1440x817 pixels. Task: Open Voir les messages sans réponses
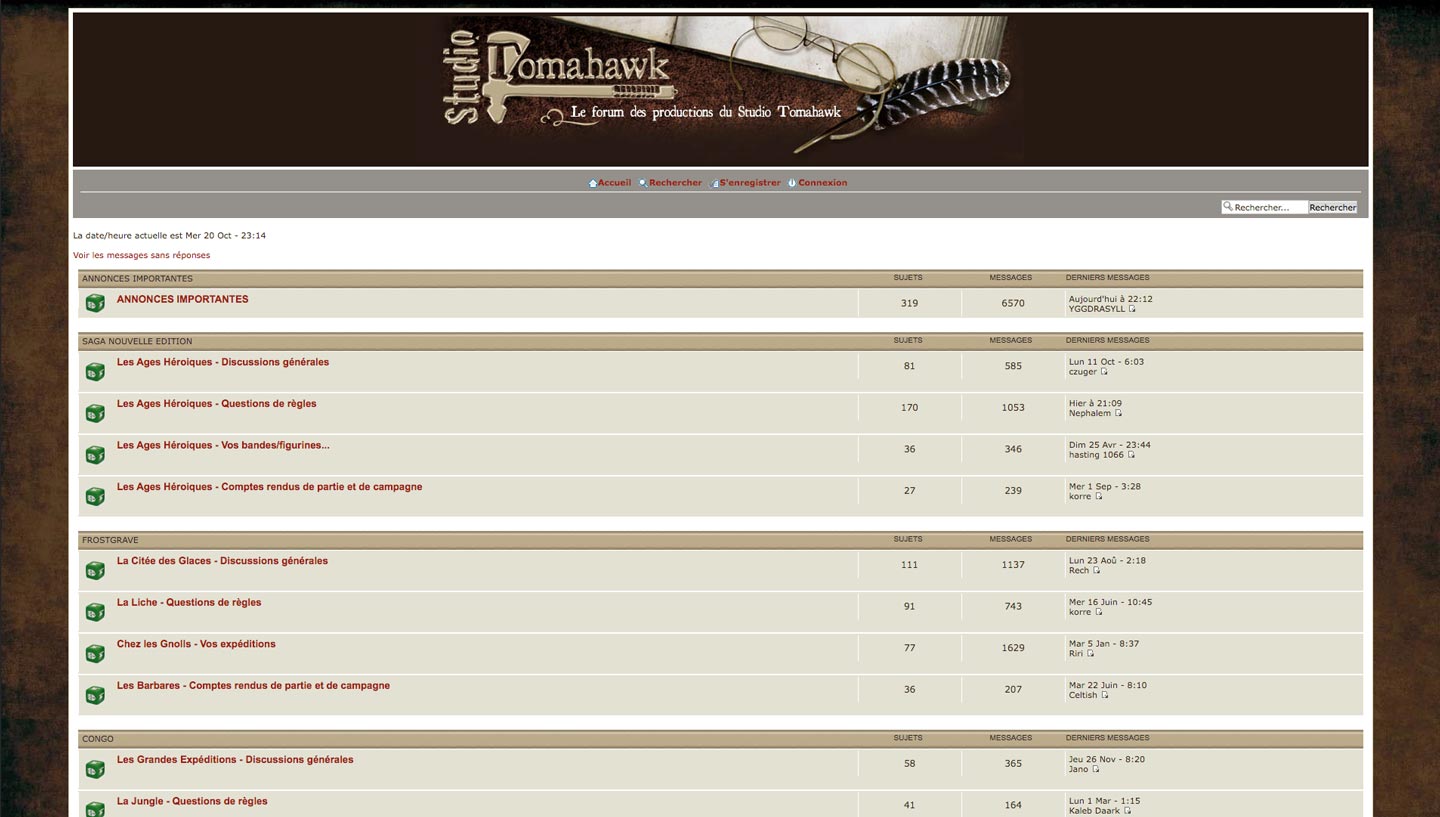coord(141,255)
